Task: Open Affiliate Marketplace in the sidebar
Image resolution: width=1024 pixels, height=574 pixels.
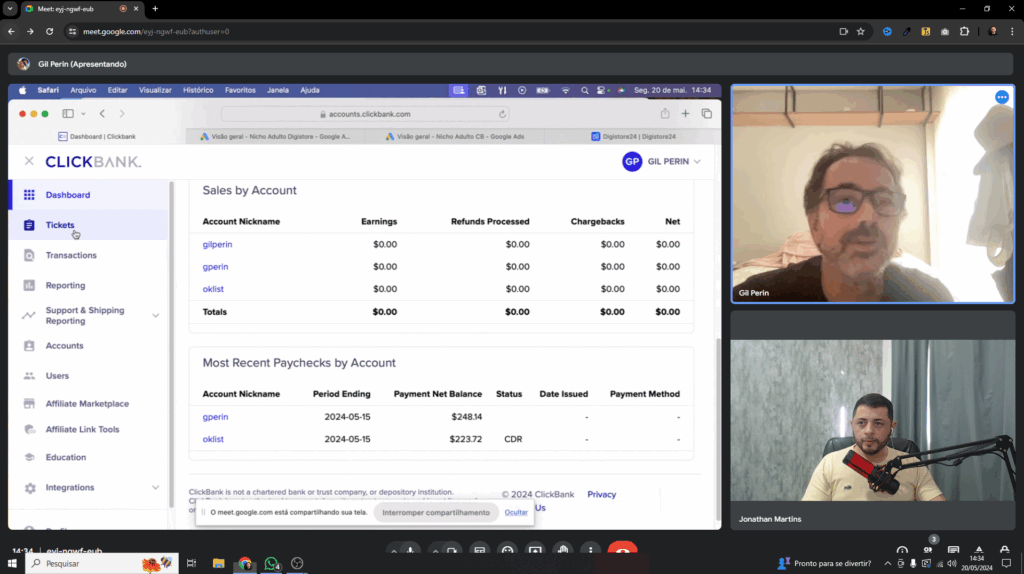Action: click(x=87, y=404)
